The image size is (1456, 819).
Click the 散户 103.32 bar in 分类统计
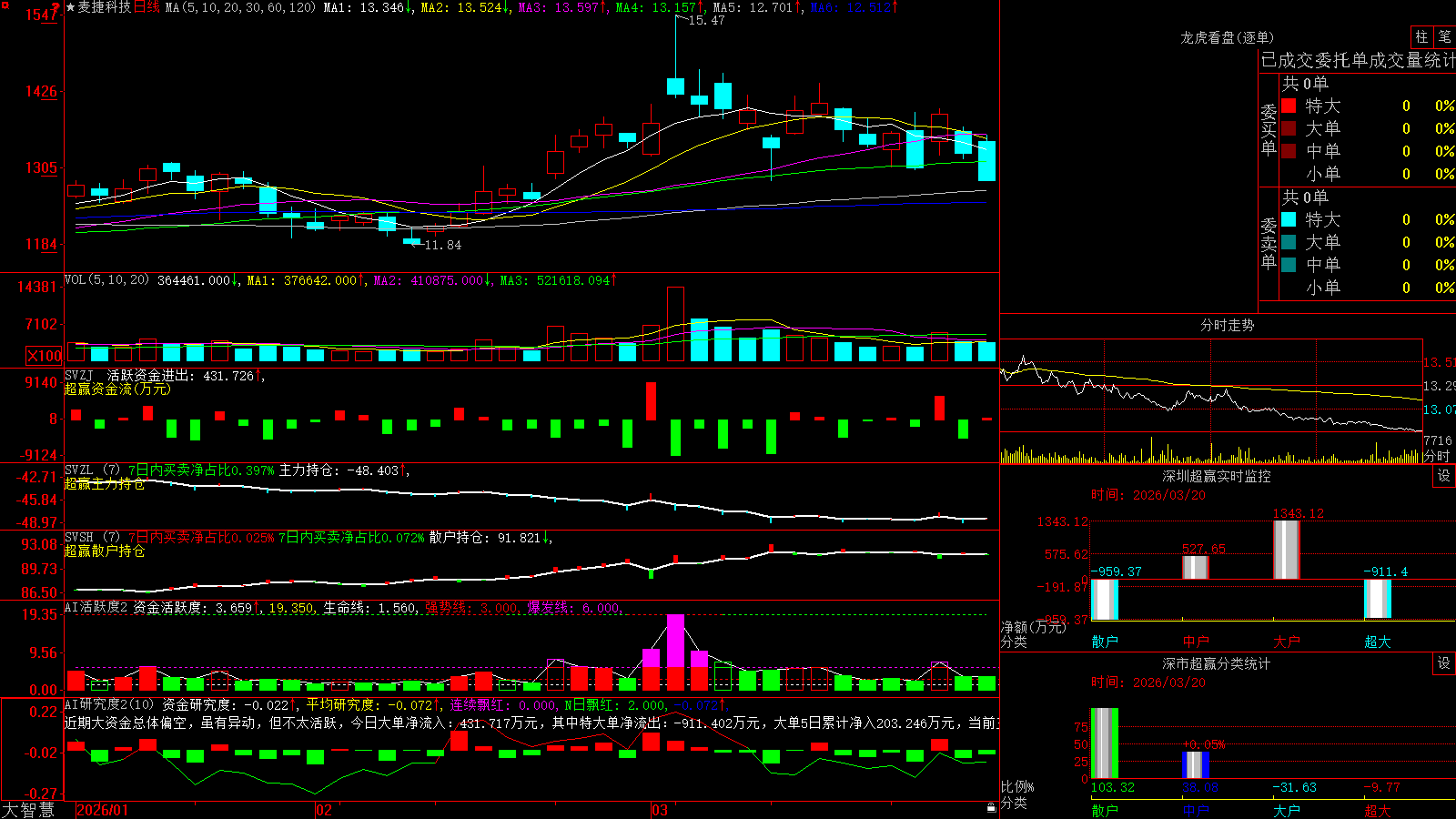(1105, 743)
